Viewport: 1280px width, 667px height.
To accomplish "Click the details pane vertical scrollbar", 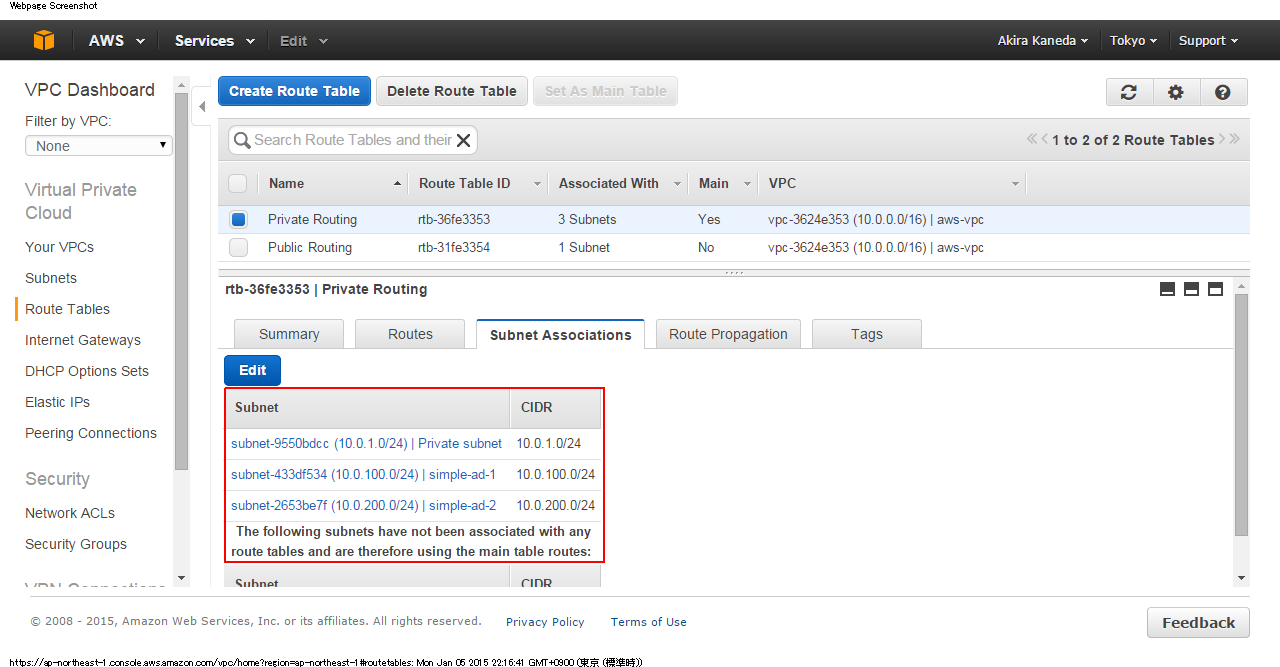I will coord(1241,415).
